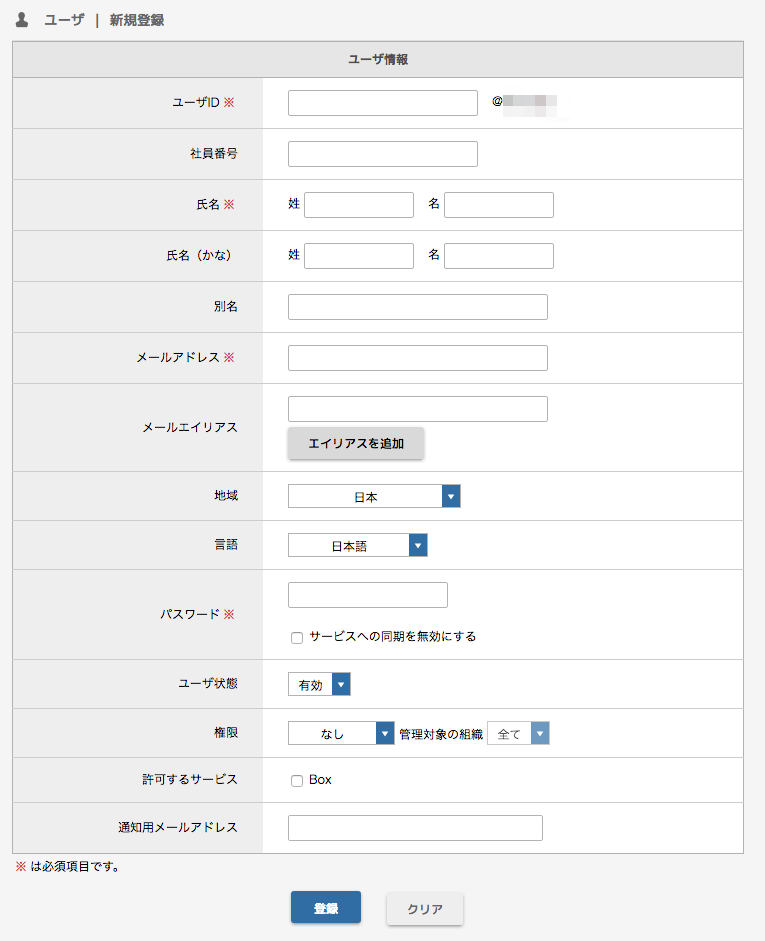Viewport: 765px width, 941px height.
Task: Open the 言語 dropdown showing 日本語
Action: [x=358, y=545]
